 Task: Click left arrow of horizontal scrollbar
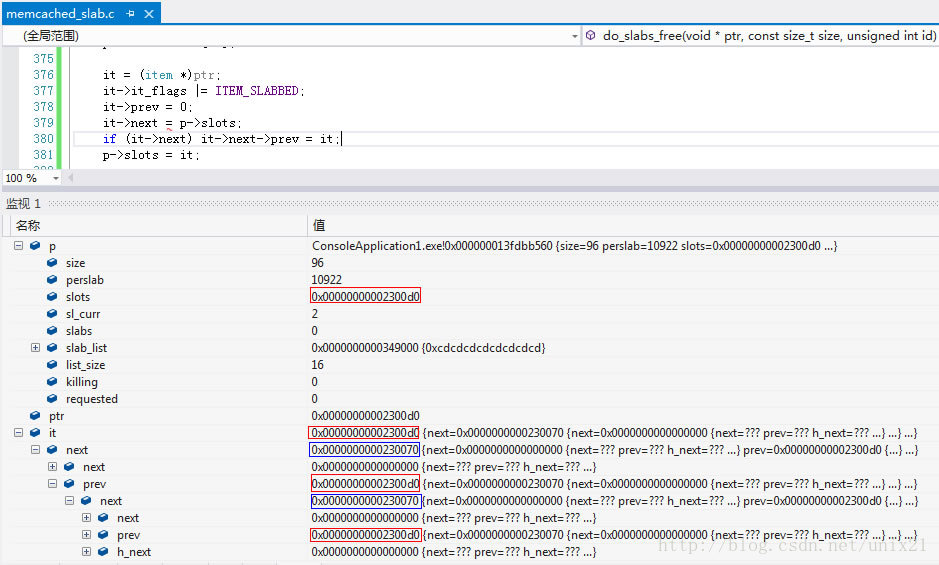(x=70, y=177)
